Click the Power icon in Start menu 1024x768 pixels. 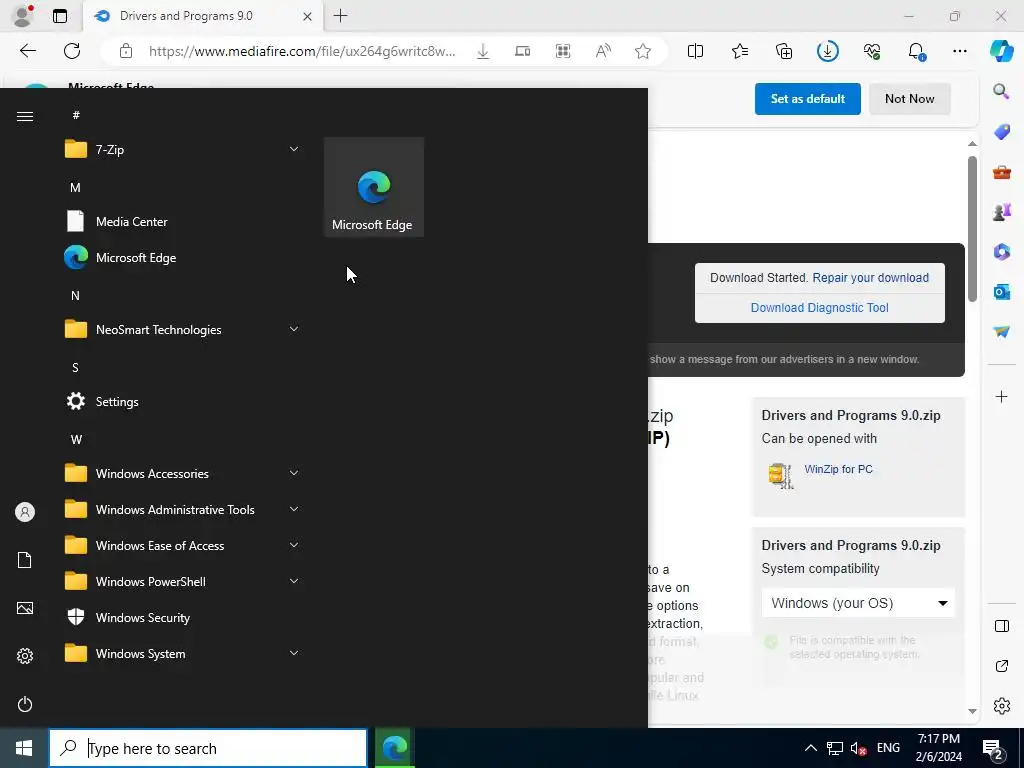pyautogui.click(x=25, y=704)
